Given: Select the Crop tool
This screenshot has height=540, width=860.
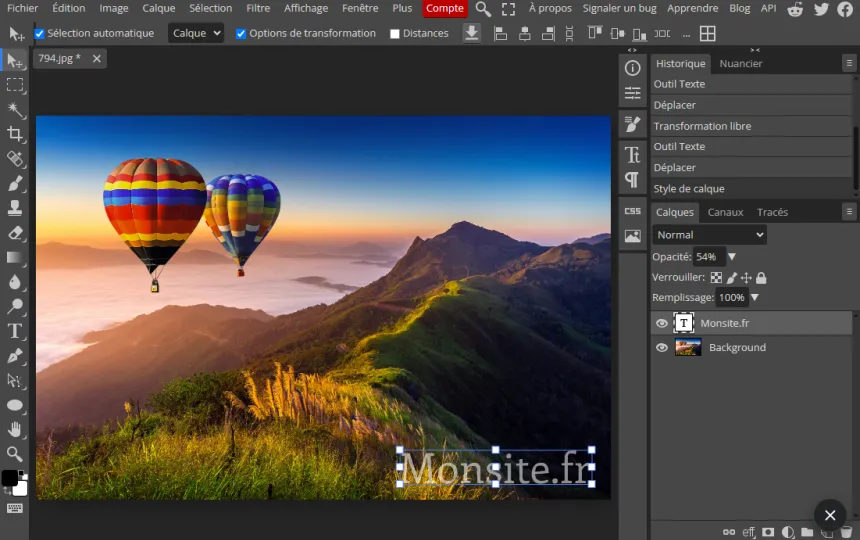Looking at the screenshot, I should click(15, 134).
